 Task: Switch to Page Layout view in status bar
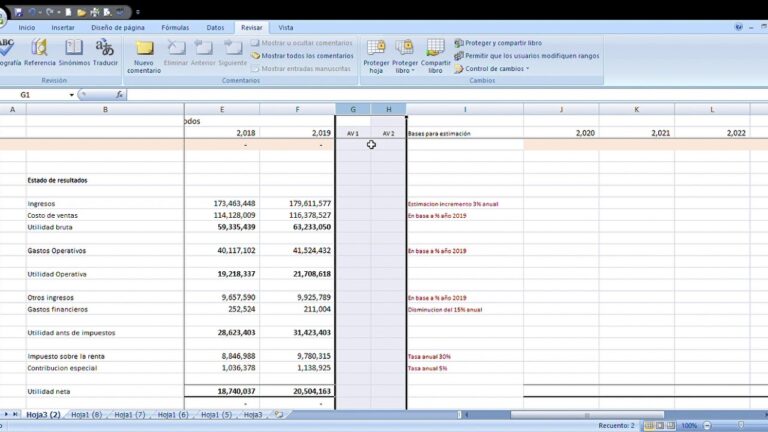point(660,426)
